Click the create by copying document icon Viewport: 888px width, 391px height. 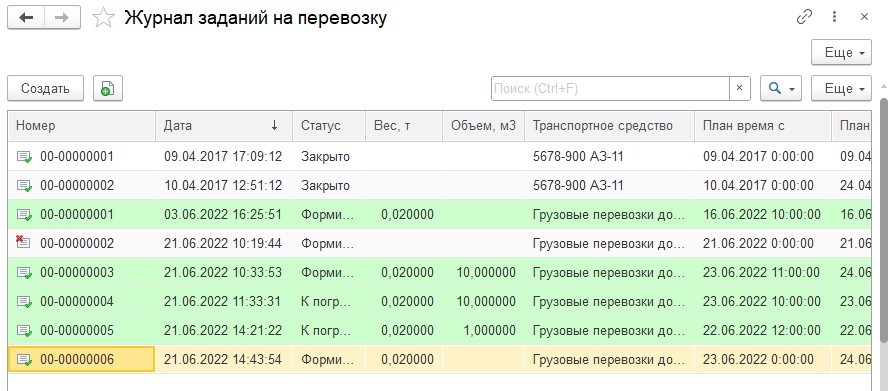(108, 88)
